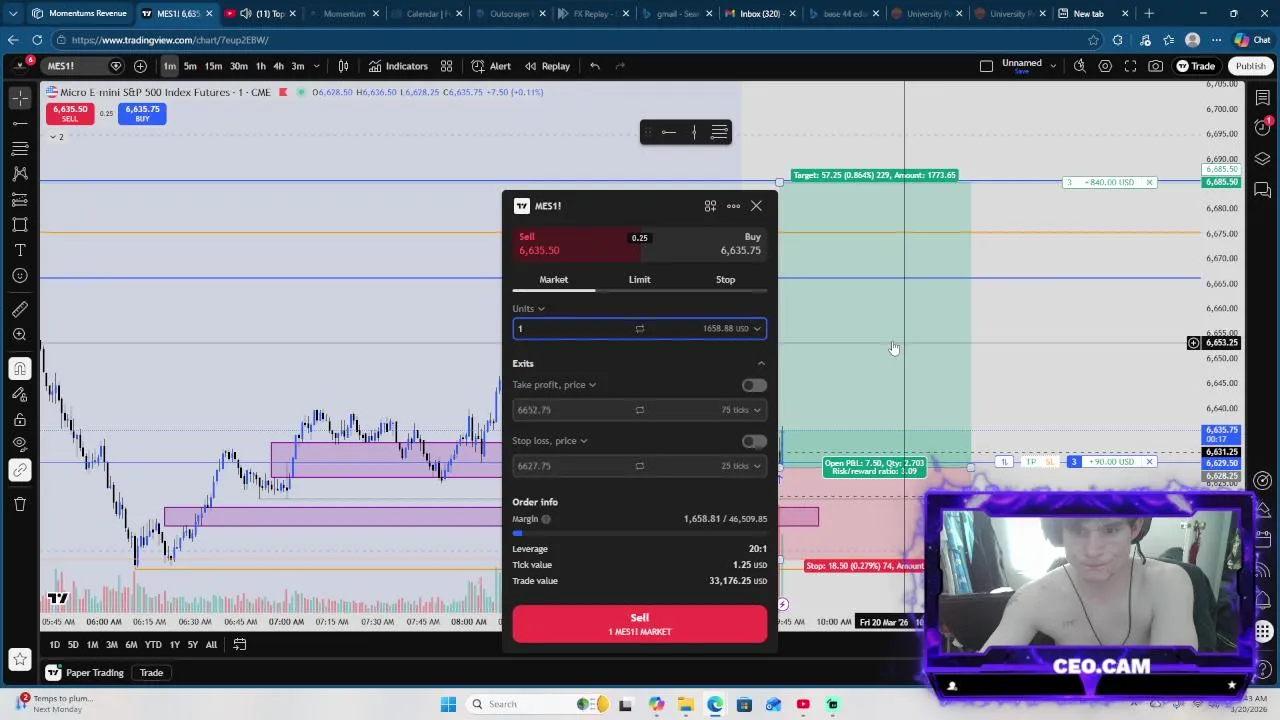
Task: Open order panel settings sliders icon
Action: click(x=710, y=206)
